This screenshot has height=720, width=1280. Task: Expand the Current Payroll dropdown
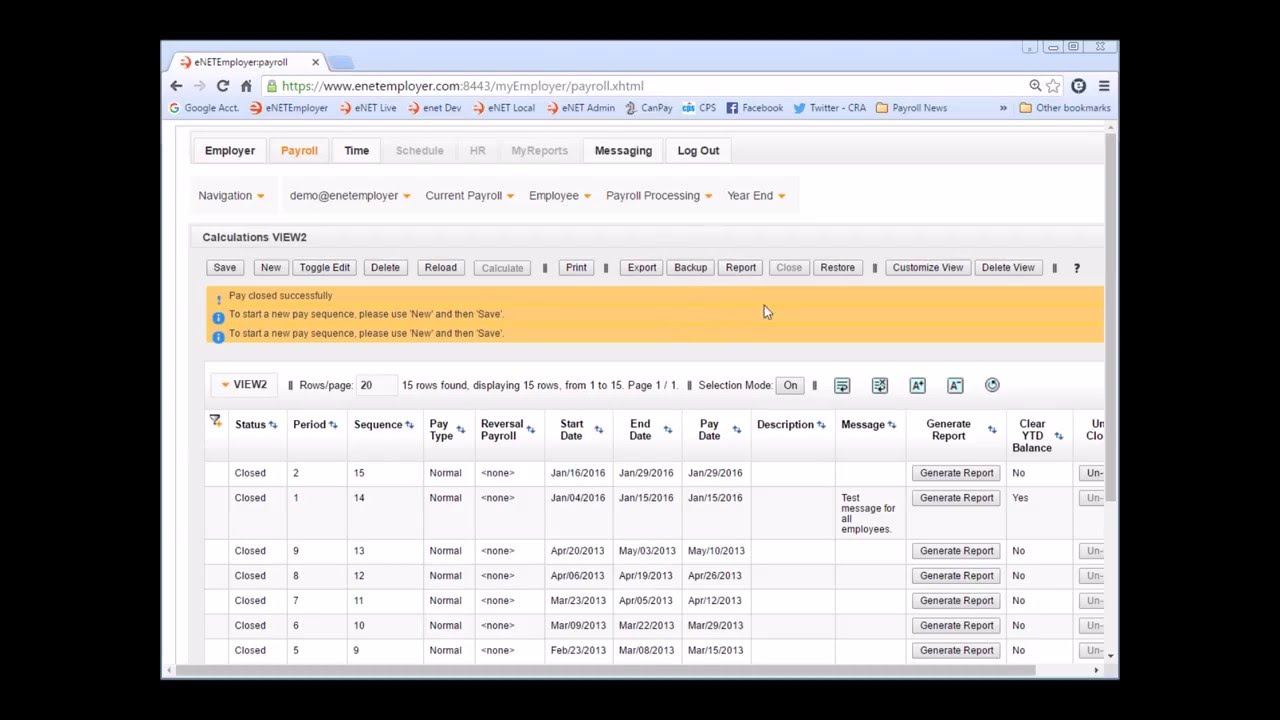point(469,196)
